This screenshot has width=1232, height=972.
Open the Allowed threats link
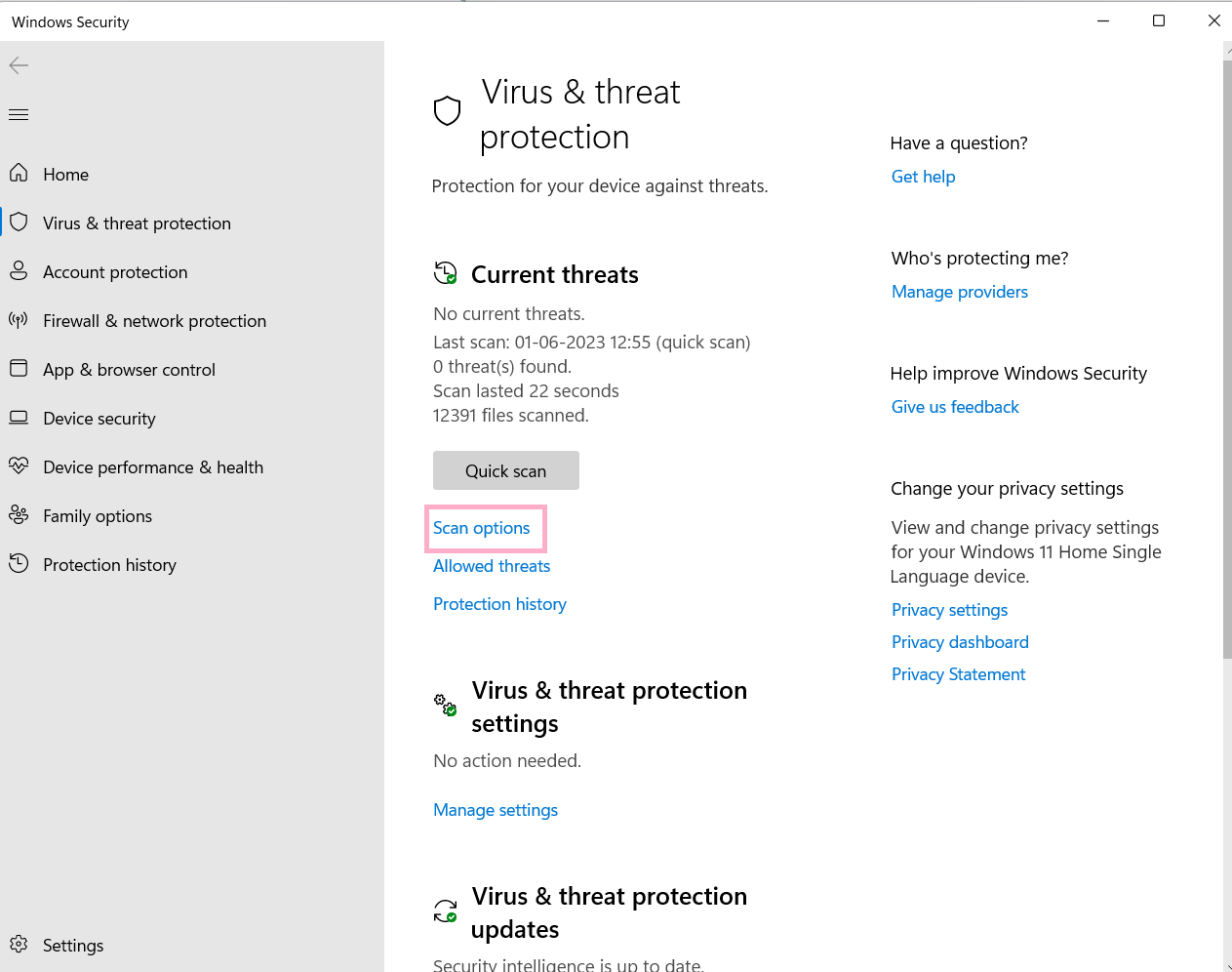[492, 566]
